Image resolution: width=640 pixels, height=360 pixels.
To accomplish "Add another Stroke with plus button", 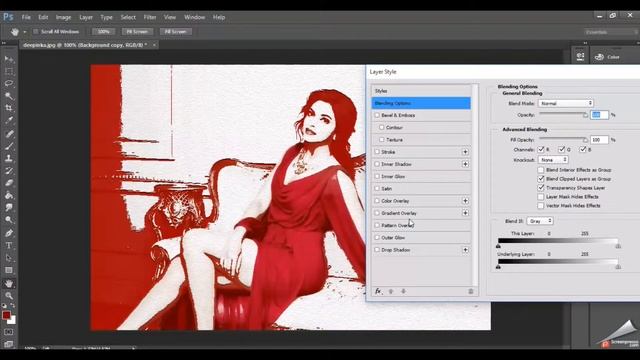I will 465,152.
